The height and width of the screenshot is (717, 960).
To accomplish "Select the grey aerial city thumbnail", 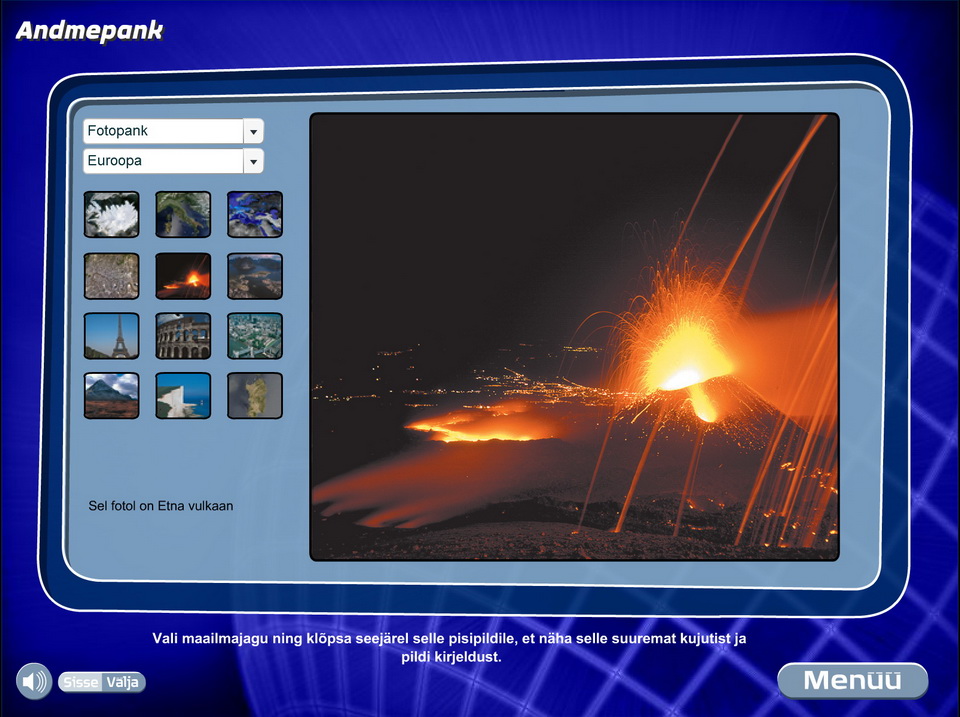I will click(x=111, y=276).
